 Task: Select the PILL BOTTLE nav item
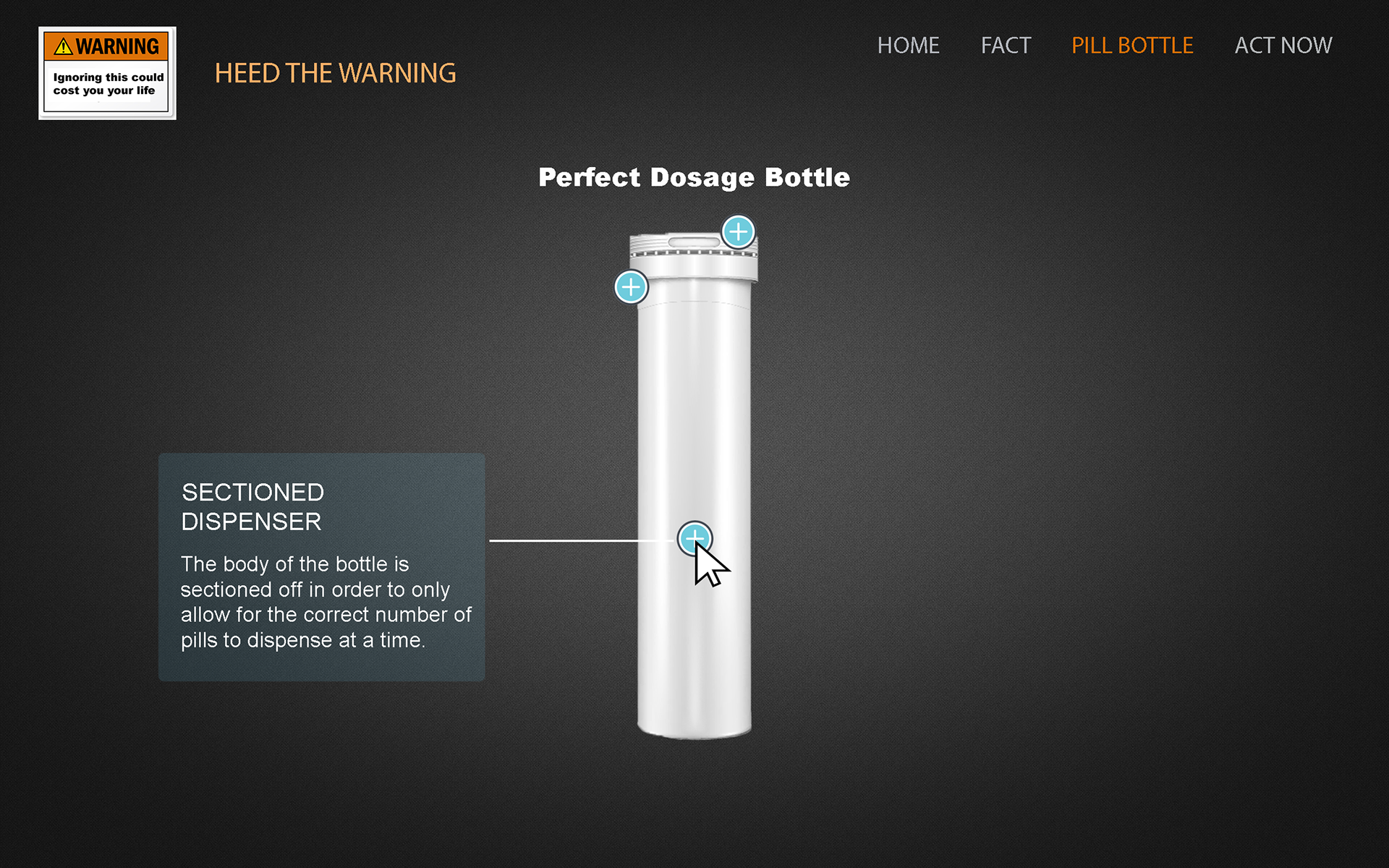[1132, 46]
